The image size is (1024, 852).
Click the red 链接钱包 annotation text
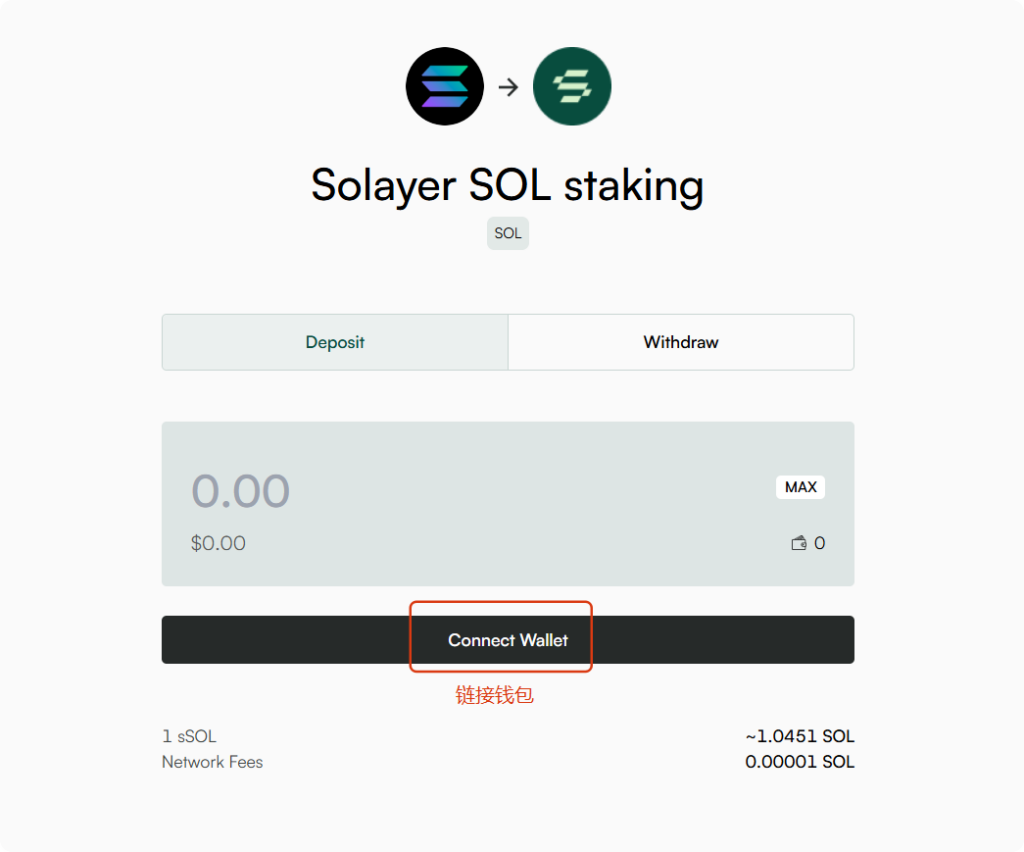point(494,695)
